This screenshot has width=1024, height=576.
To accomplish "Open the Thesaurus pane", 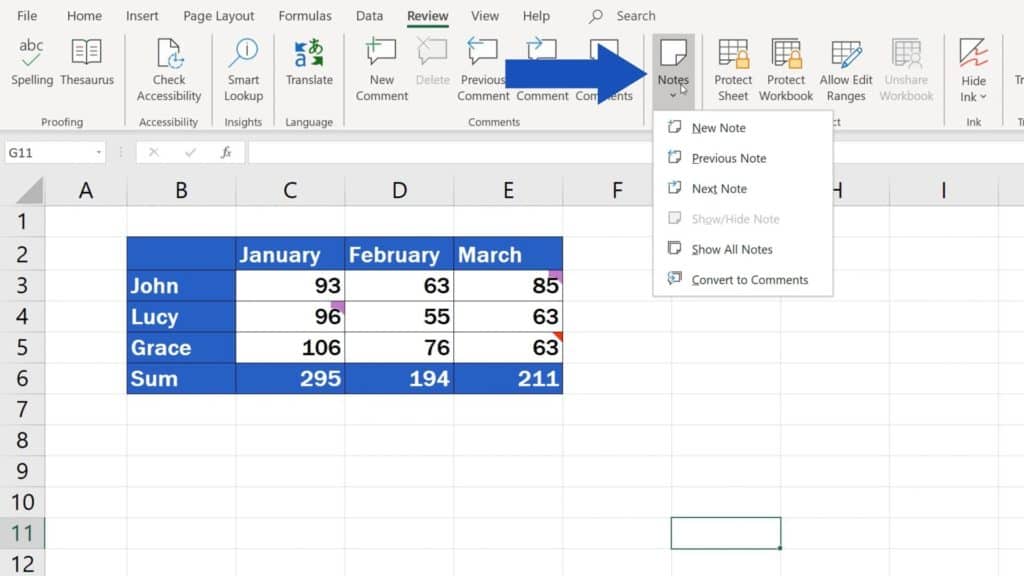I will point(87,65).
